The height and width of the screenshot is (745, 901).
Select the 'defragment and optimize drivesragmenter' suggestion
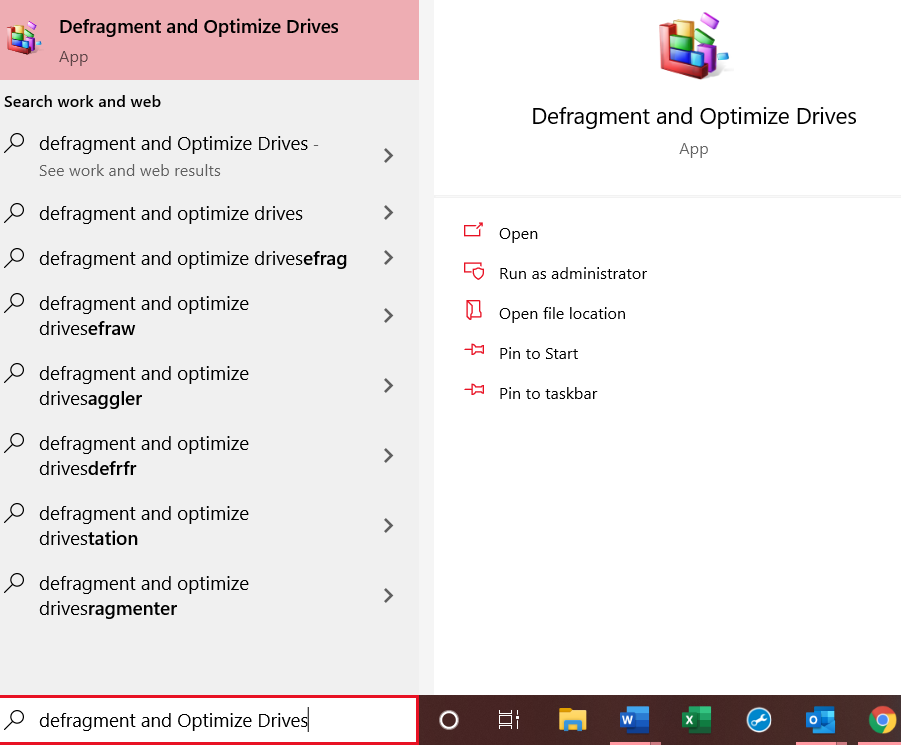point(209,596)
